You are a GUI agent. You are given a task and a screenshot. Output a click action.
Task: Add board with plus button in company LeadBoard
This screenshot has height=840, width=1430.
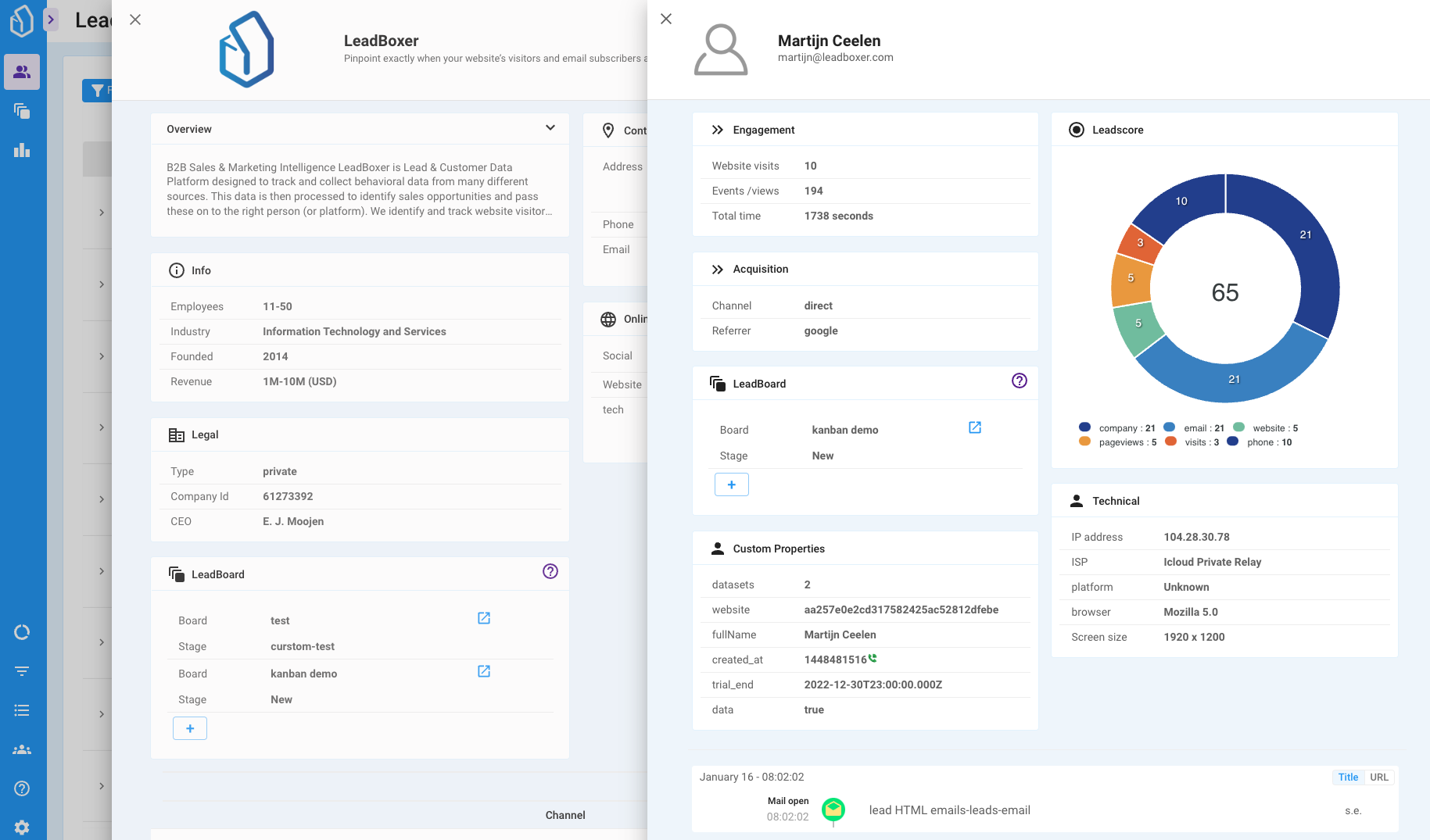190,728
